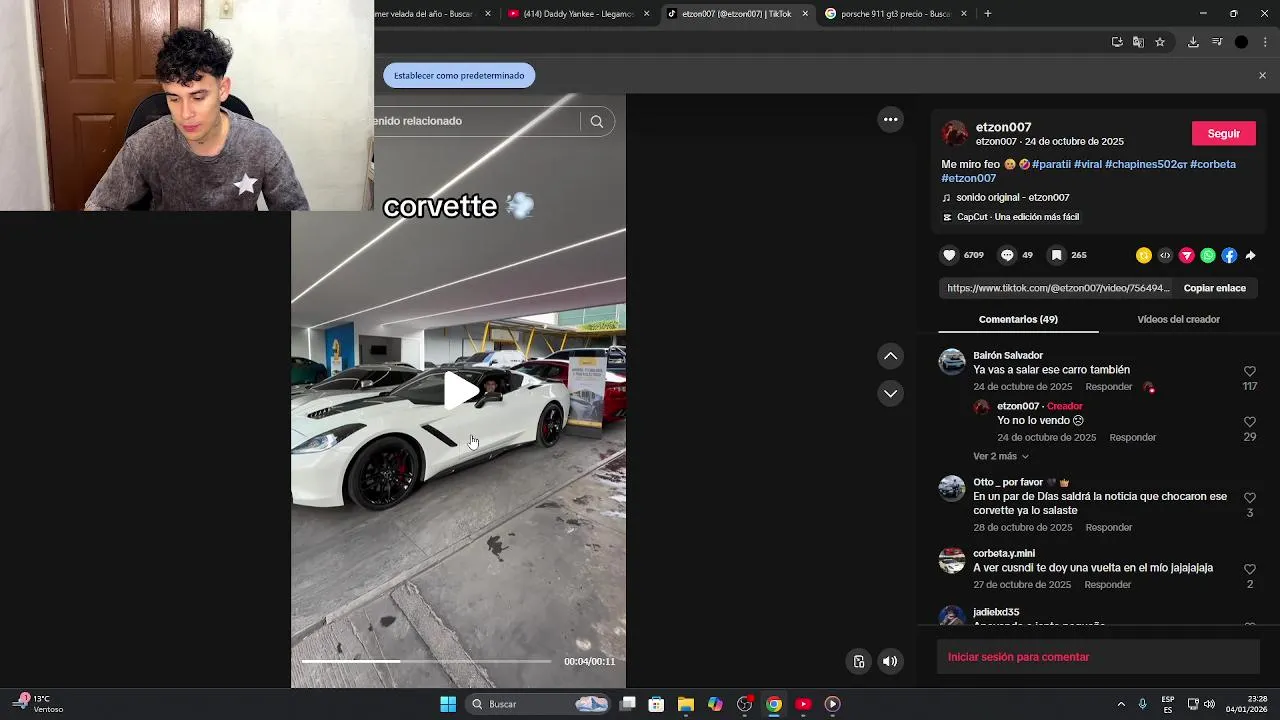Open more share options arrow

pyautogui.click(x=1250, y=255)
